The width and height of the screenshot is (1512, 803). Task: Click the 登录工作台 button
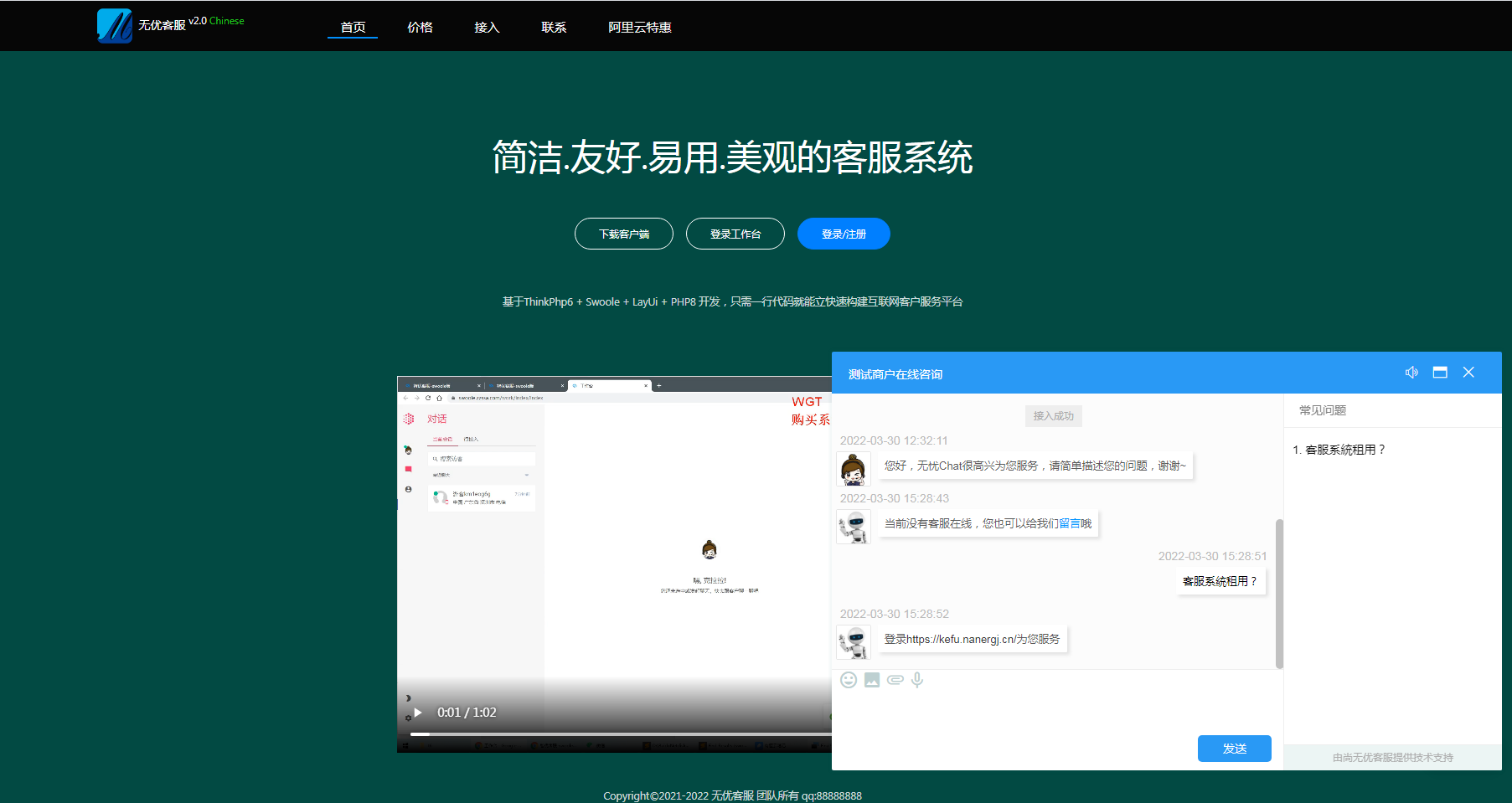tap(735, 234)
